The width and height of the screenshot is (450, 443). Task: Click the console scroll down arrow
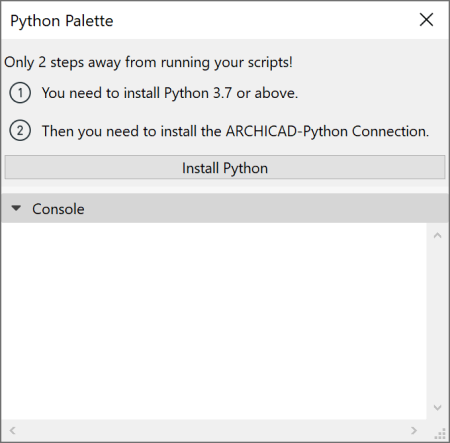(437, 407)
